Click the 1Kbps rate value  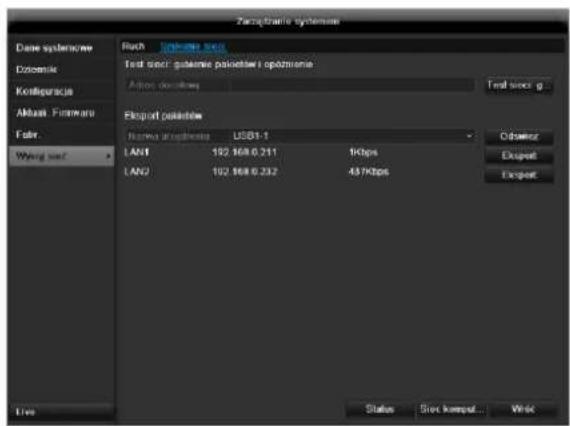coord(363,152)
